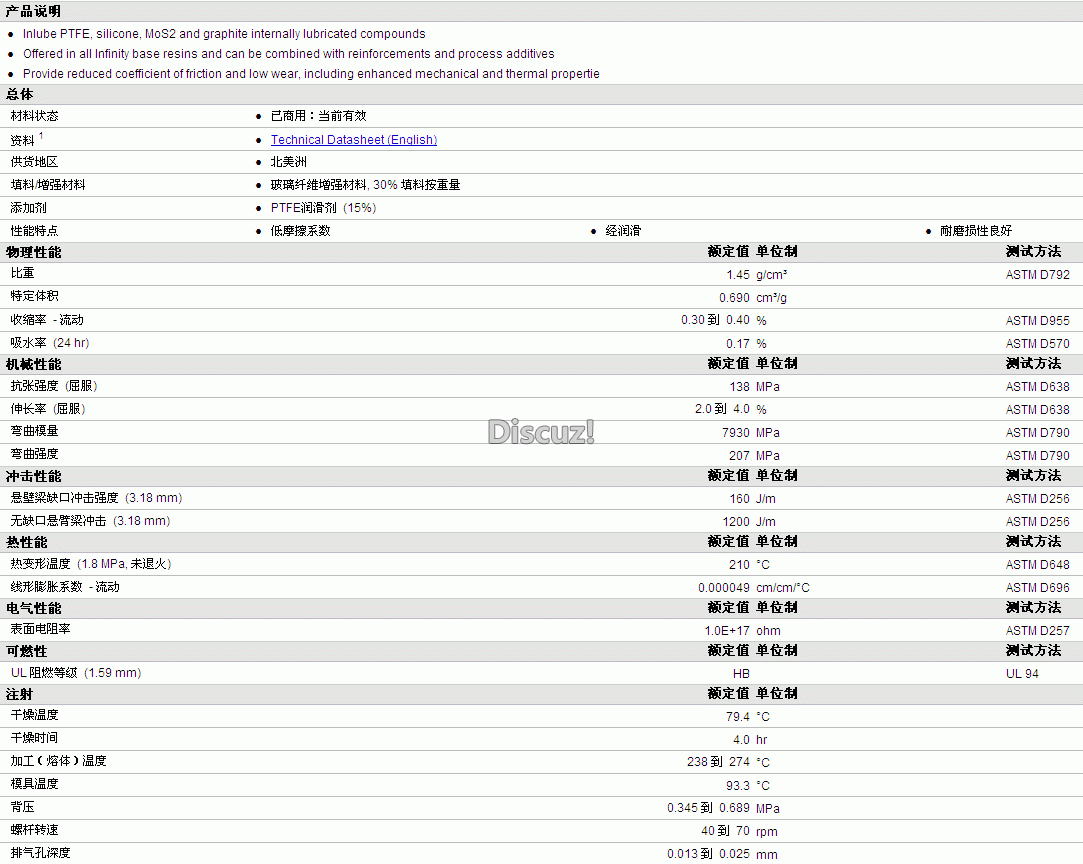The height and width of the screenshot is (864, 1083).
Task: Select the 弯曲模量 value 7930
Action: point(736,432)
